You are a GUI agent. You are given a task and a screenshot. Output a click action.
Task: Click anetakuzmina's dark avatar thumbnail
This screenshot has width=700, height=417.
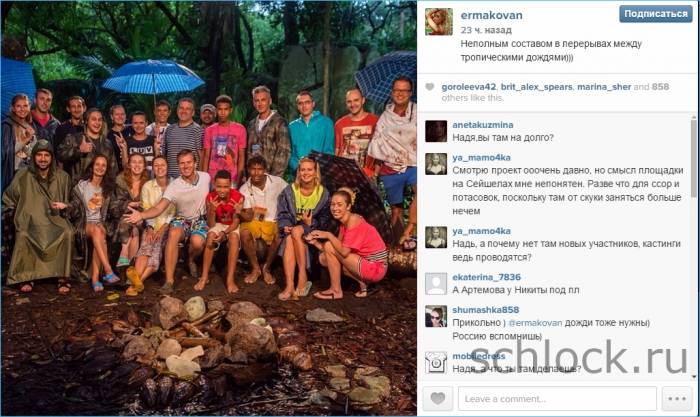(436, 131)
